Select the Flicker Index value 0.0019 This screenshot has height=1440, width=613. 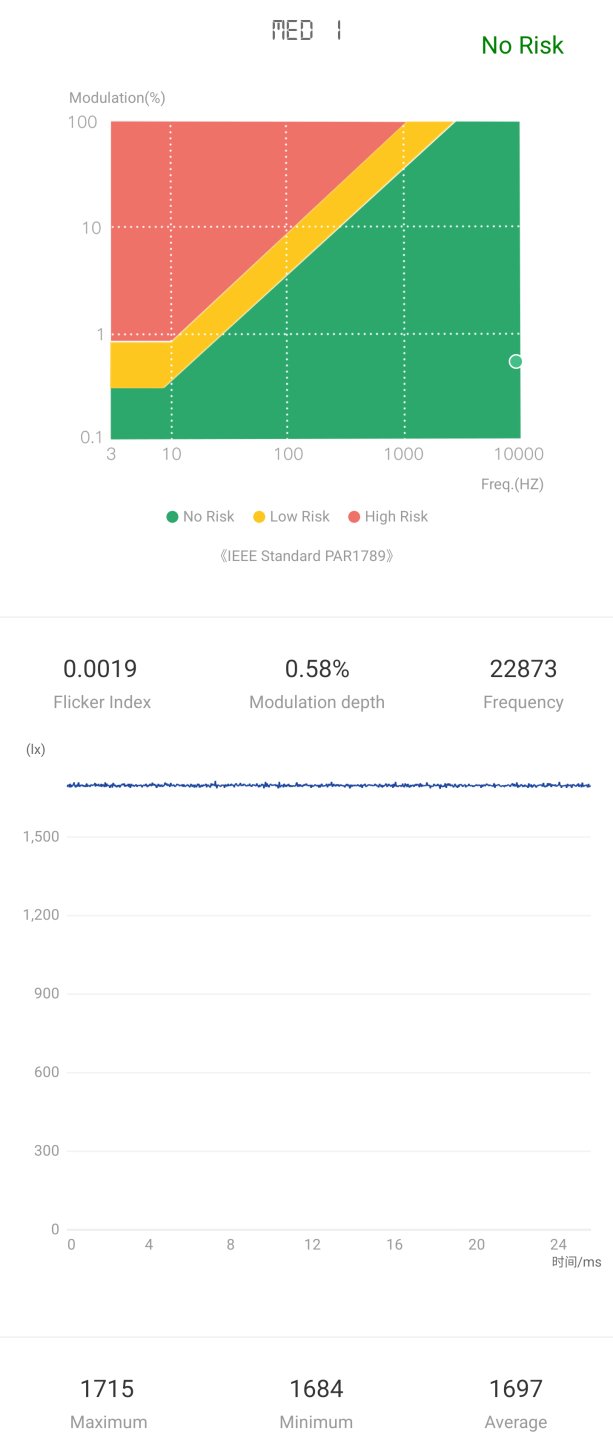coord(100,668)
